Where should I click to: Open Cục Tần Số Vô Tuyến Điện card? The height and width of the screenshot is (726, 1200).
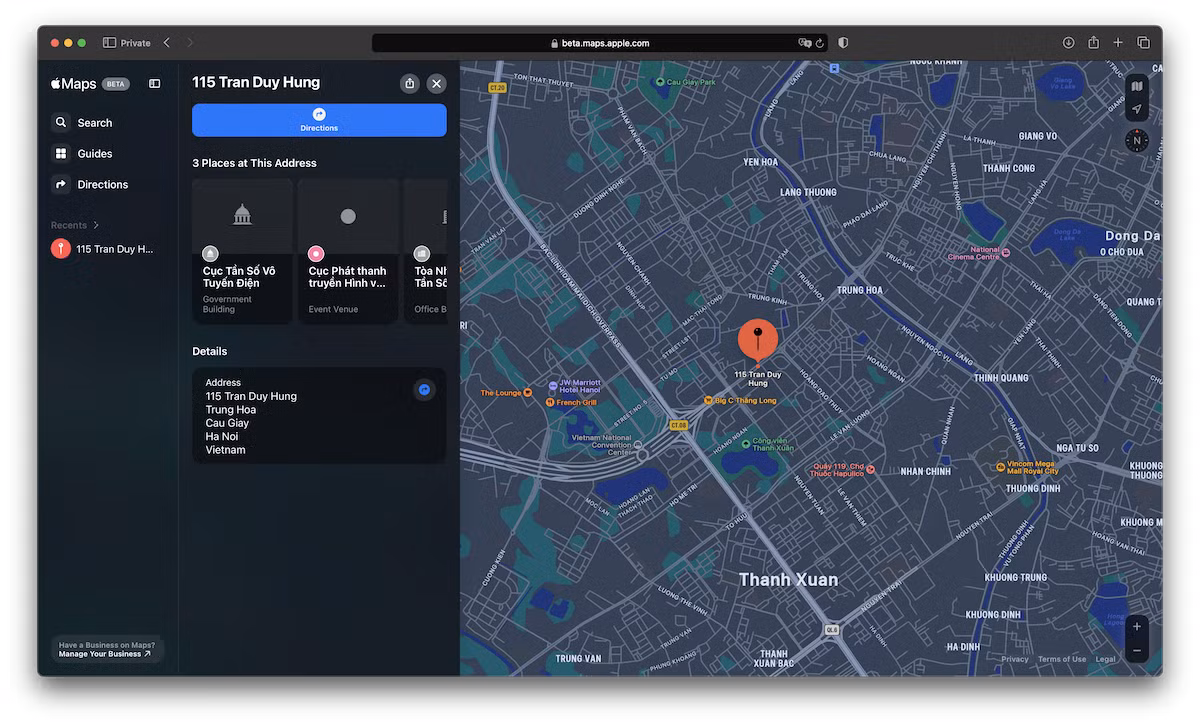tap(242, 251)
